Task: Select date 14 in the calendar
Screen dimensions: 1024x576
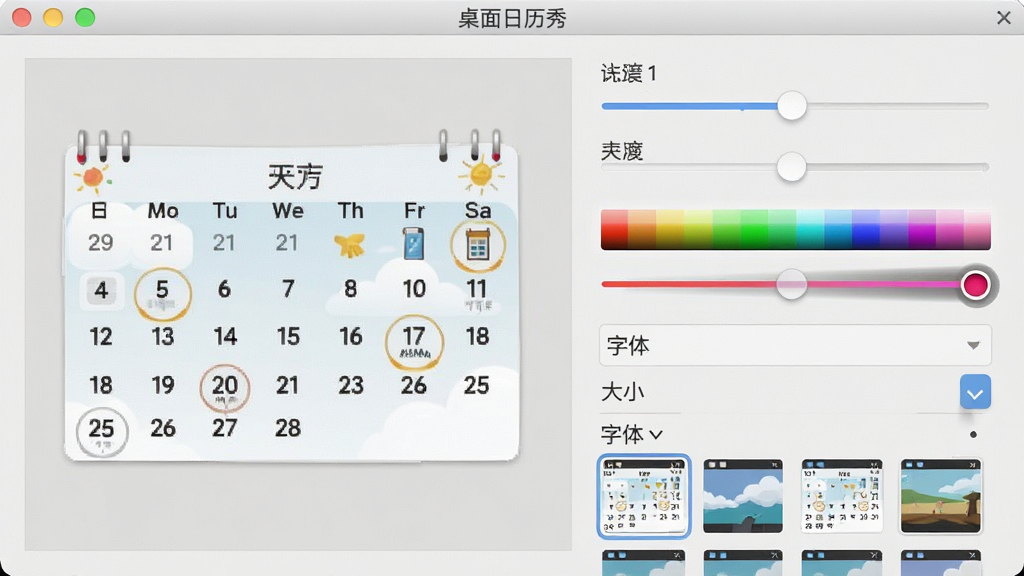Action: [225, 337]
